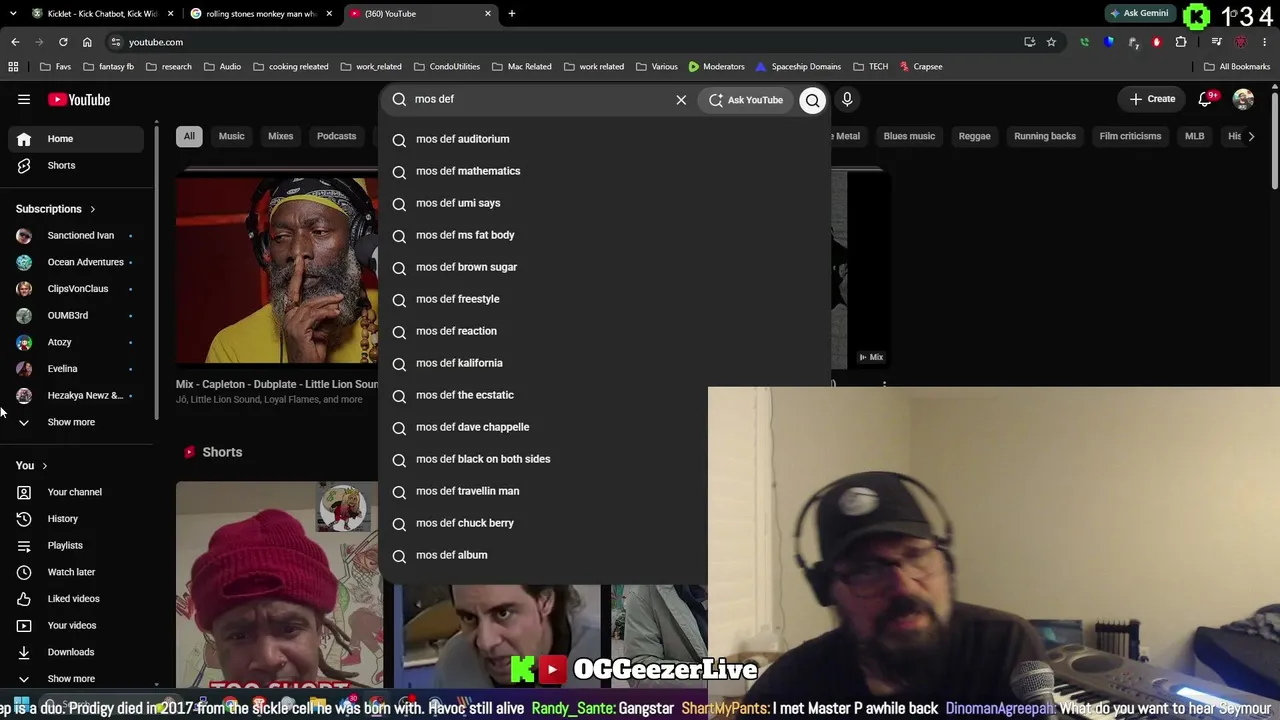Choose suggestion 'mos def kalifornia'
The height and width of the screenshot is (720, 1280).
coord(604,363)
